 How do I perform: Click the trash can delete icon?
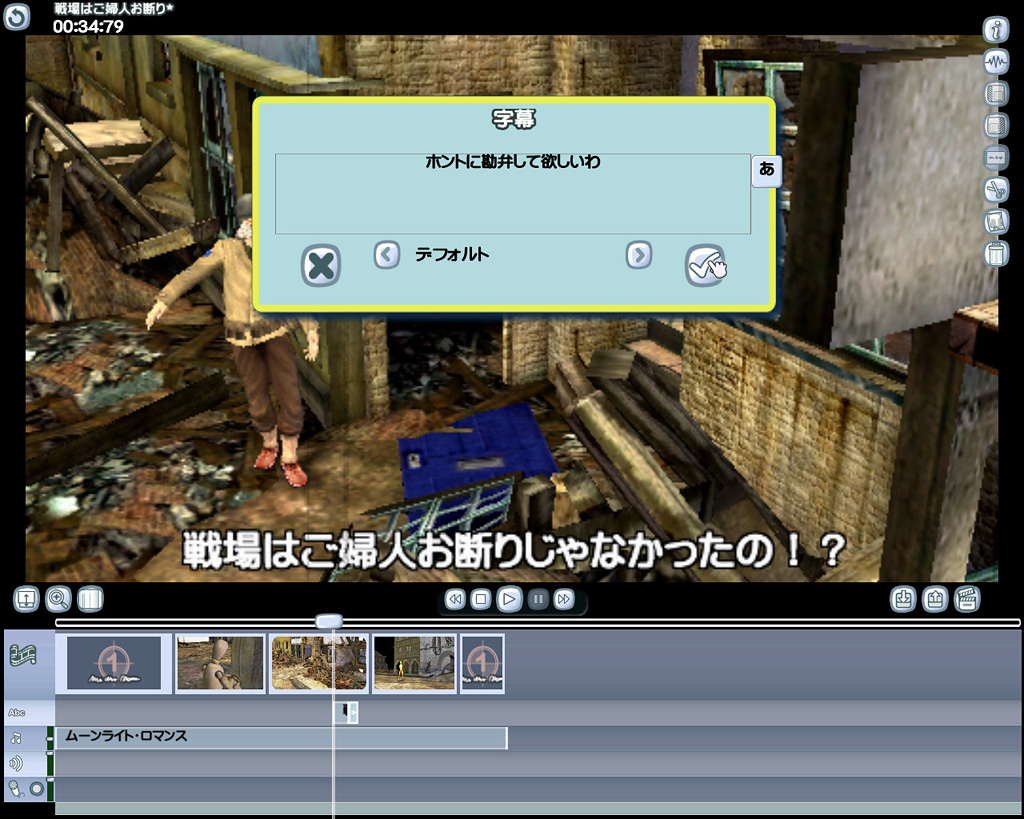coord(997,253)
